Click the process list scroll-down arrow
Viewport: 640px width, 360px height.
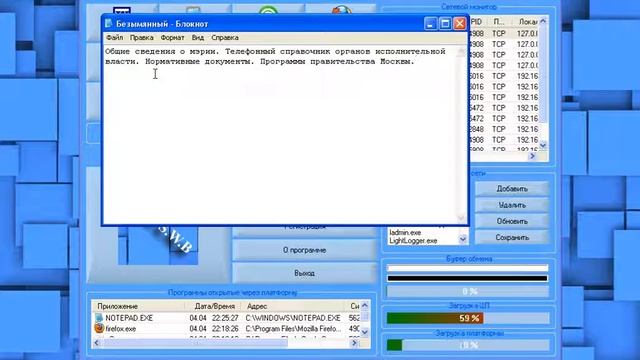click(x=463, y=240)
